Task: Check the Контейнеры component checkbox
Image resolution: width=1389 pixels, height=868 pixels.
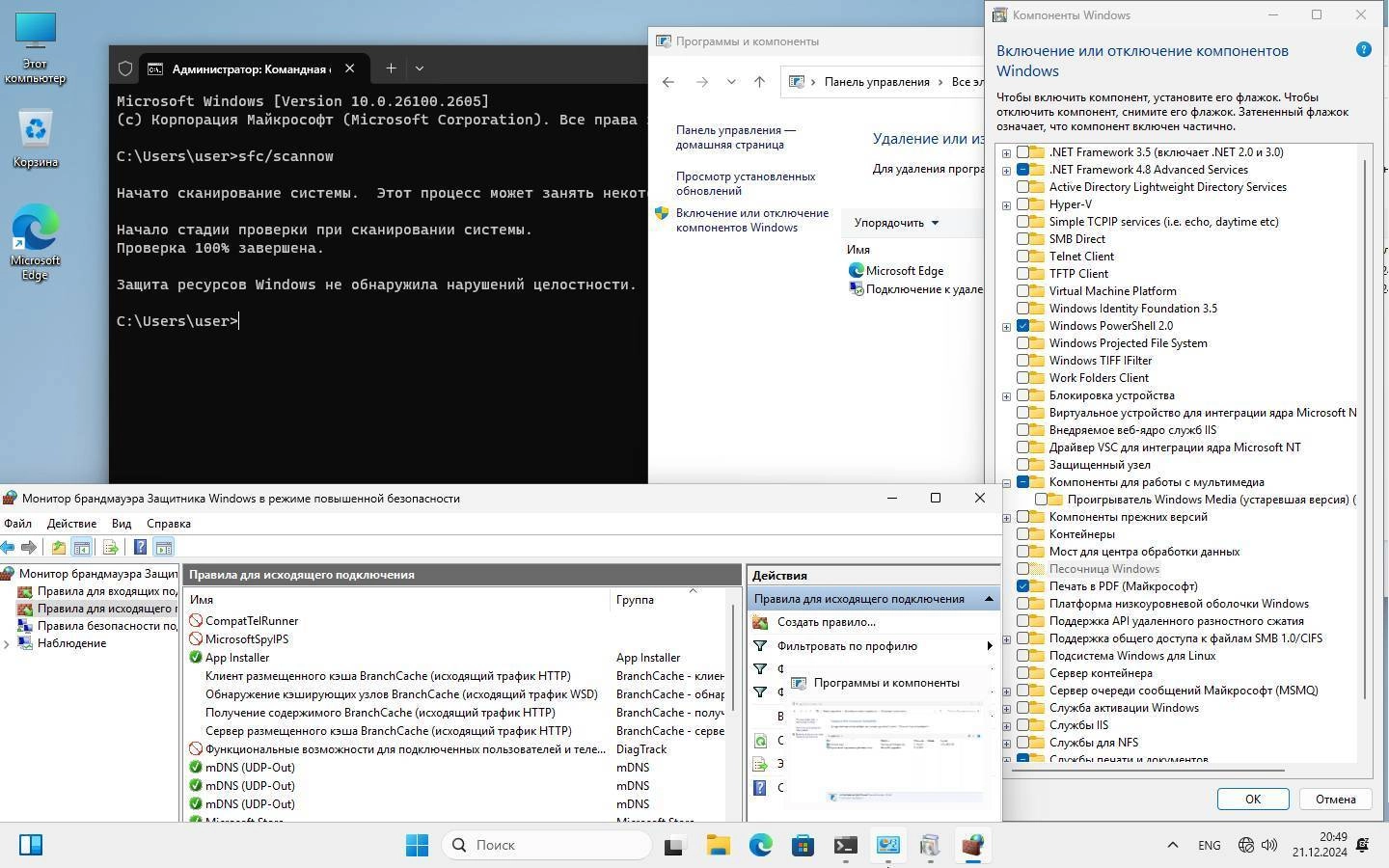Action: pyautogui.click(x=1023, y=534)
